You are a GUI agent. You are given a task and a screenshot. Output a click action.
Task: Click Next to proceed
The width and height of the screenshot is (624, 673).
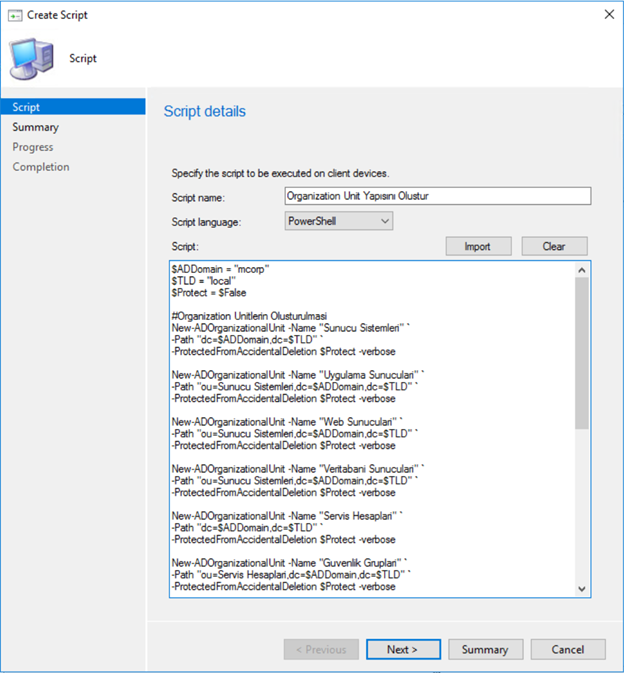(x=403, y=649)
